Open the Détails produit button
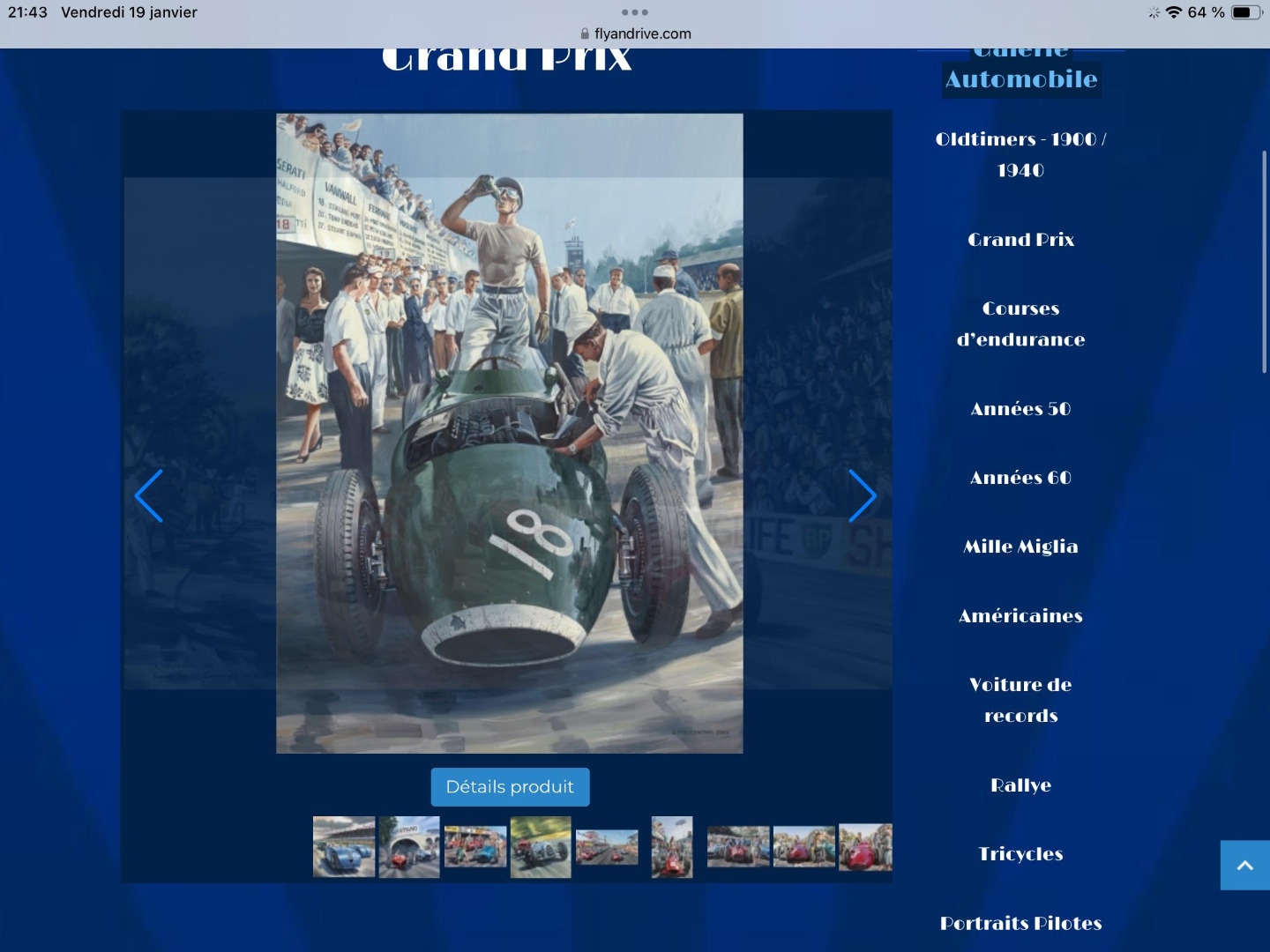 click(510, 786)
